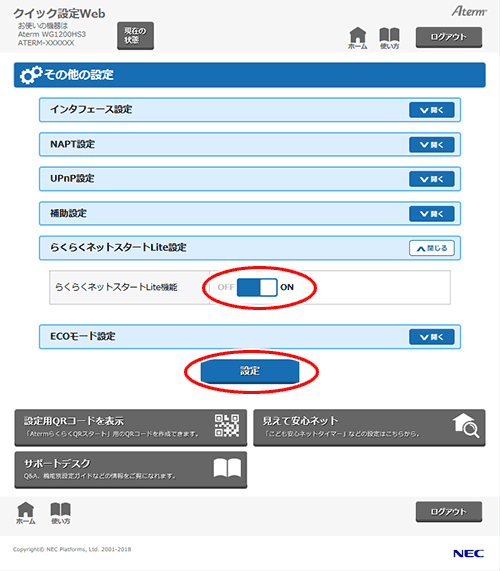Image resolution: width=500 pixels, height=571 pixels.
Task: Click the house magnifier icon on 見えて安心ネット
Action: click(x=466, y=425)
